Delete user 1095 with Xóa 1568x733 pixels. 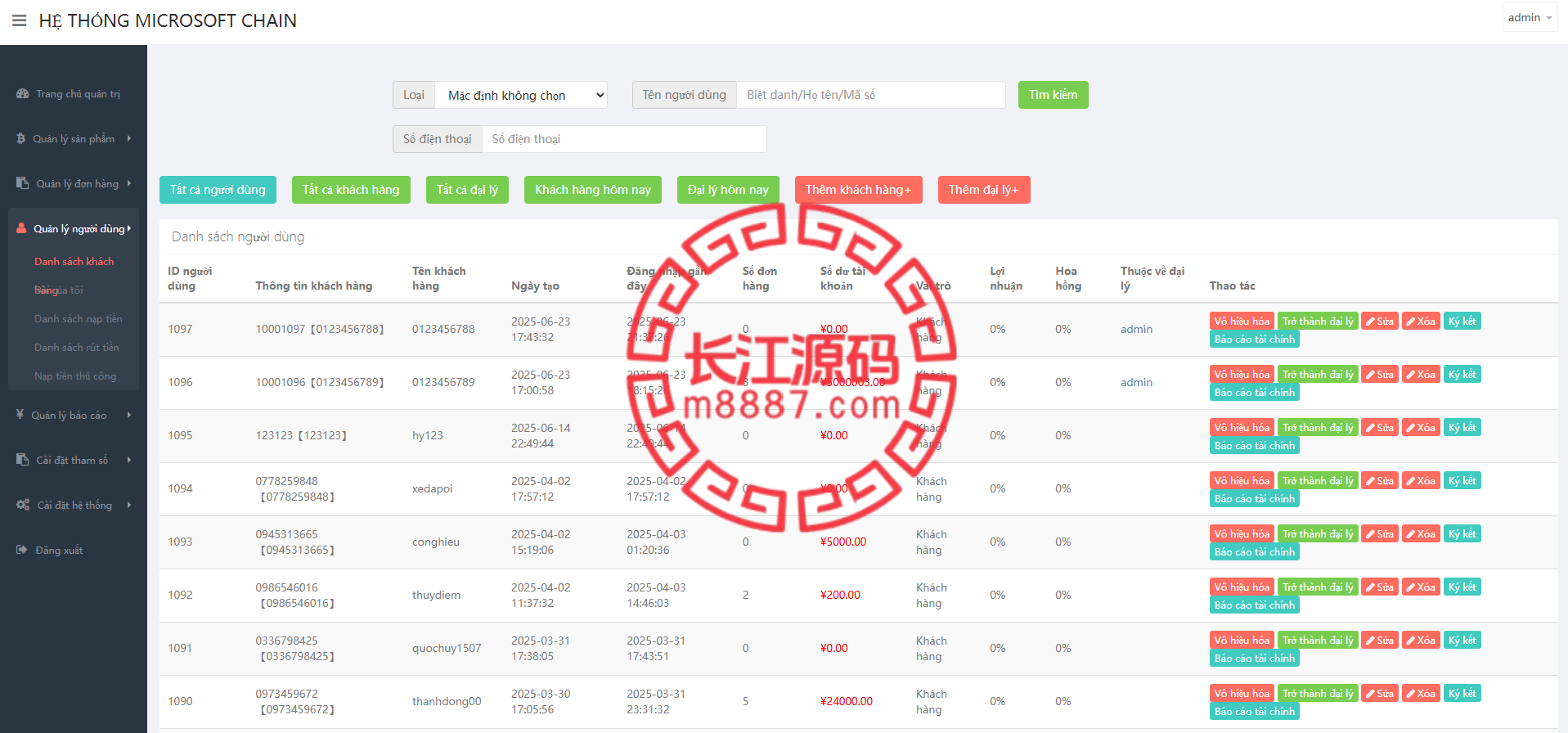(1422, 428)
